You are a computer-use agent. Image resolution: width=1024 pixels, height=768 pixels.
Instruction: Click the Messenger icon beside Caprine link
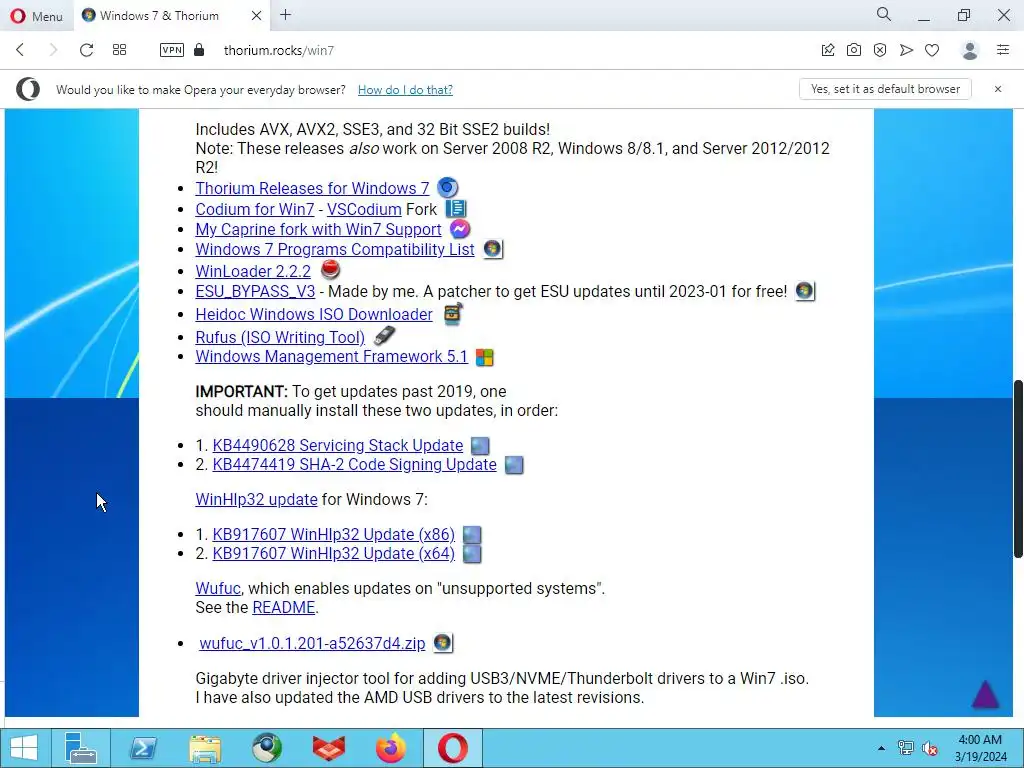[460, 229]
